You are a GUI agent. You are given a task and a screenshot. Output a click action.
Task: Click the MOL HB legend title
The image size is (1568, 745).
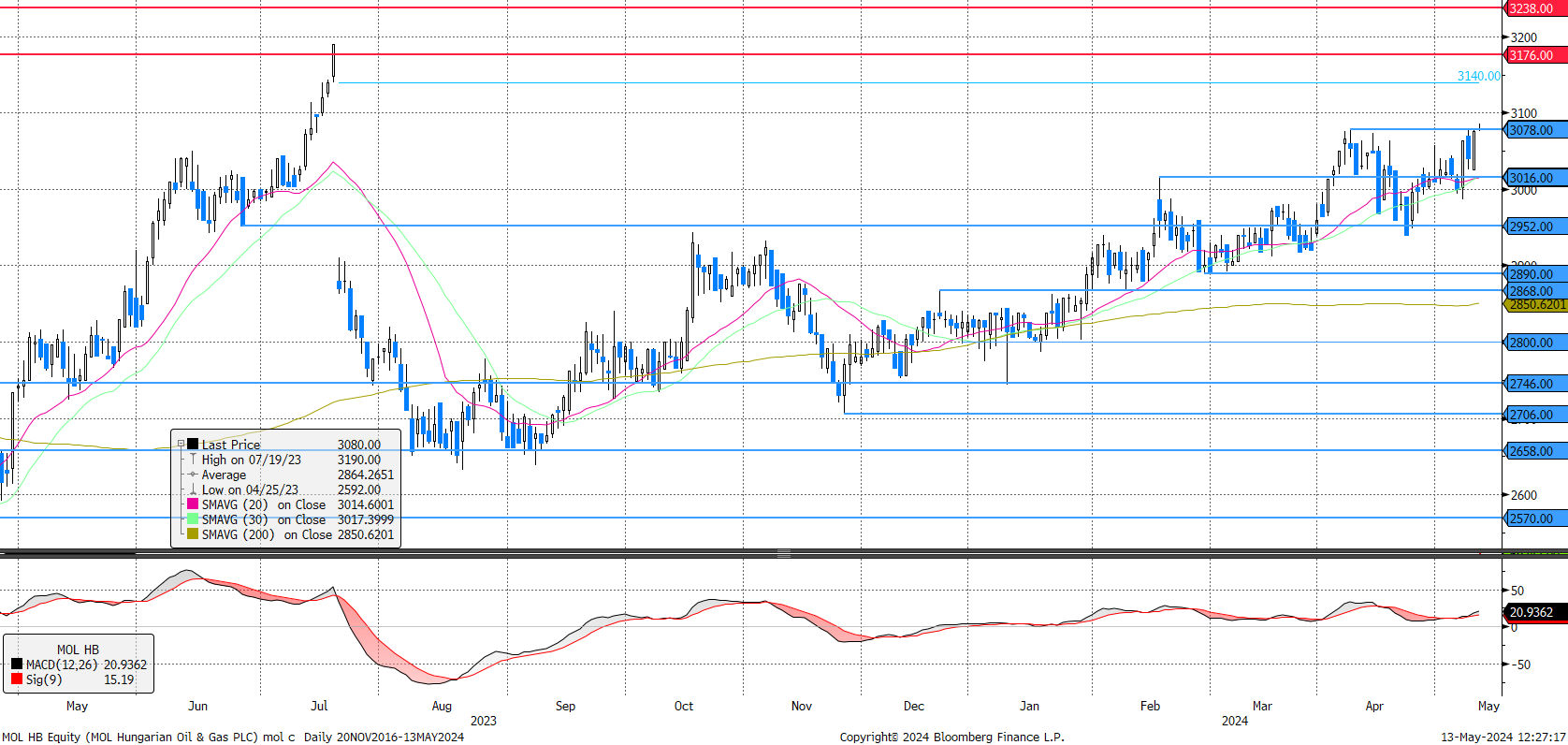pos(78,650)
